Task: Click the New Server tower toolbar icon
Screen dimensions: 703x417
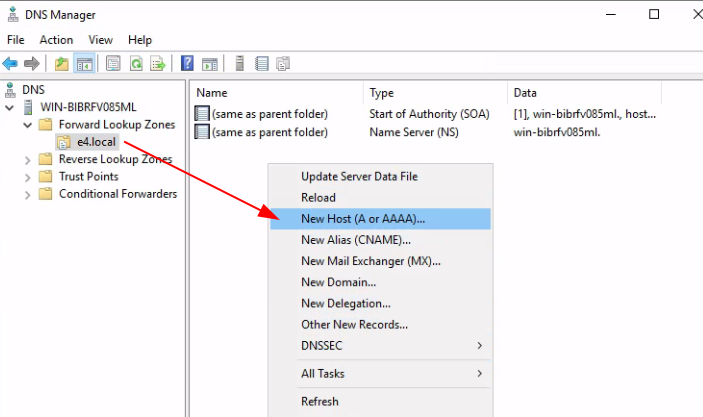Action: click(x=239, y=63)
